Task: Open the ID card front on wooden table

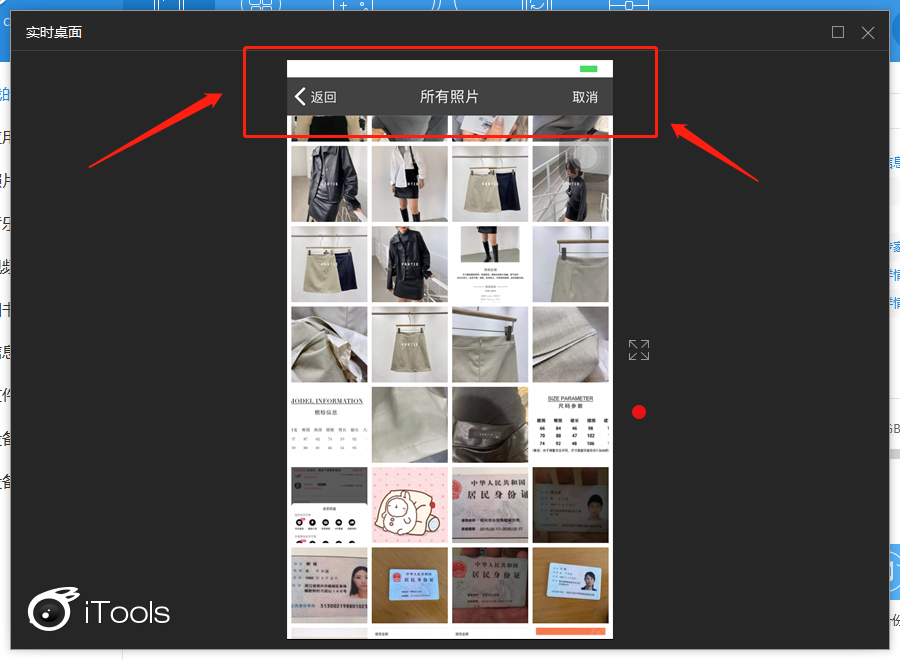Action: tap(571, 585)
